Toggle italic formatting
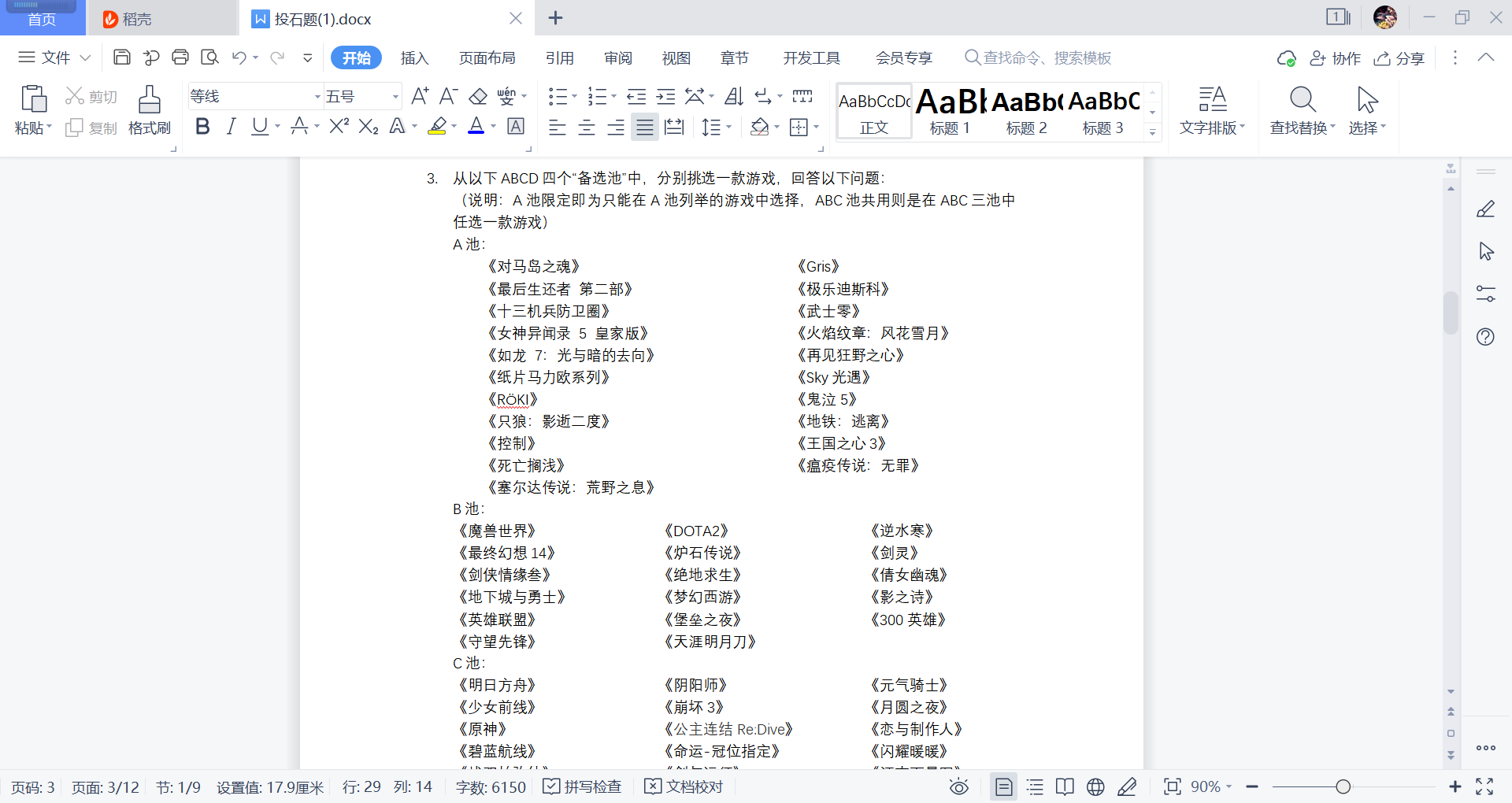The width and height of the screenshot is (1512, 803). 231,127
